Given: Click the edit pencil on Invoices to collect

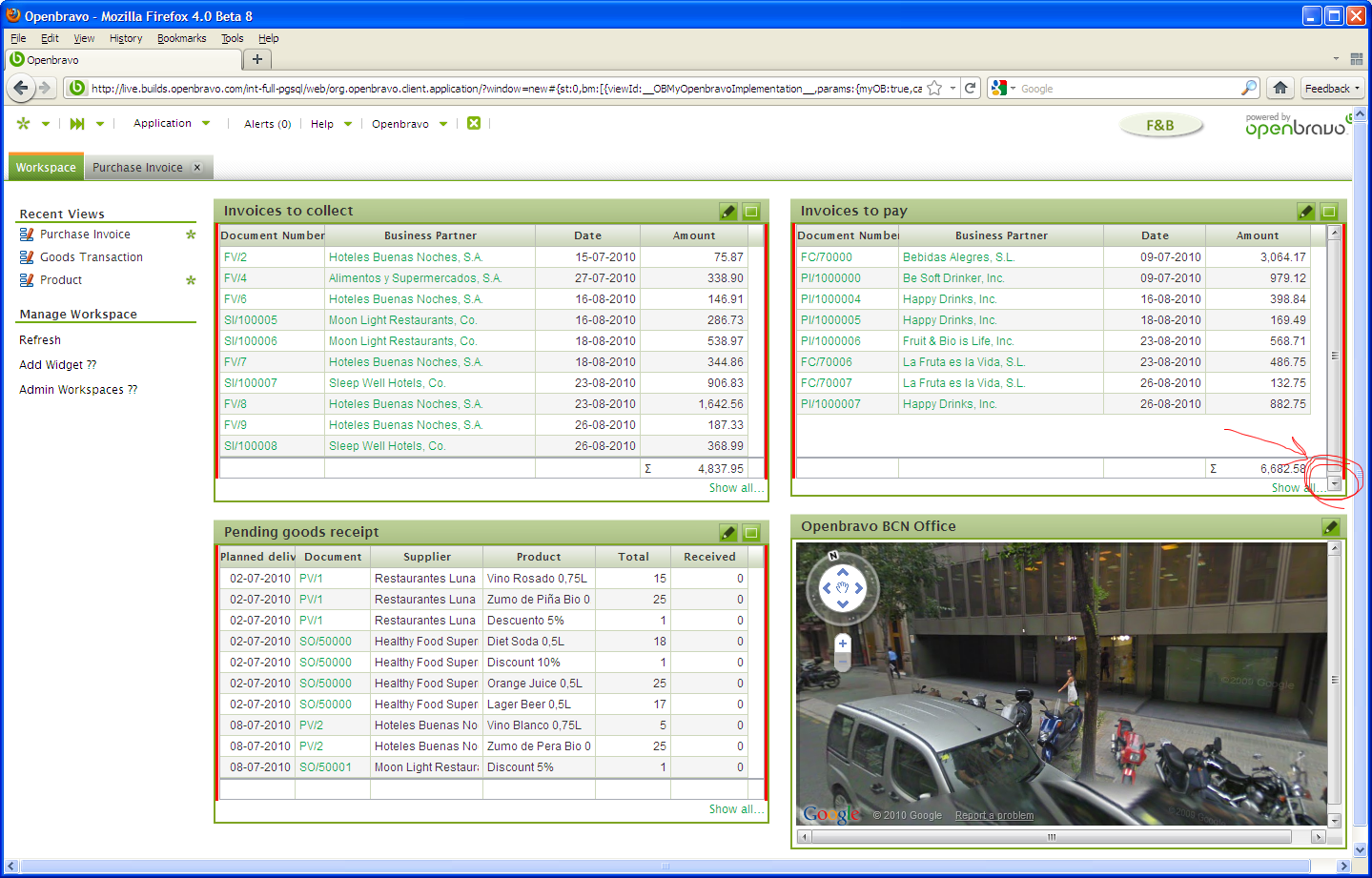Looking at the screenshot, I should pyautogui.click(x=727, y=212).
